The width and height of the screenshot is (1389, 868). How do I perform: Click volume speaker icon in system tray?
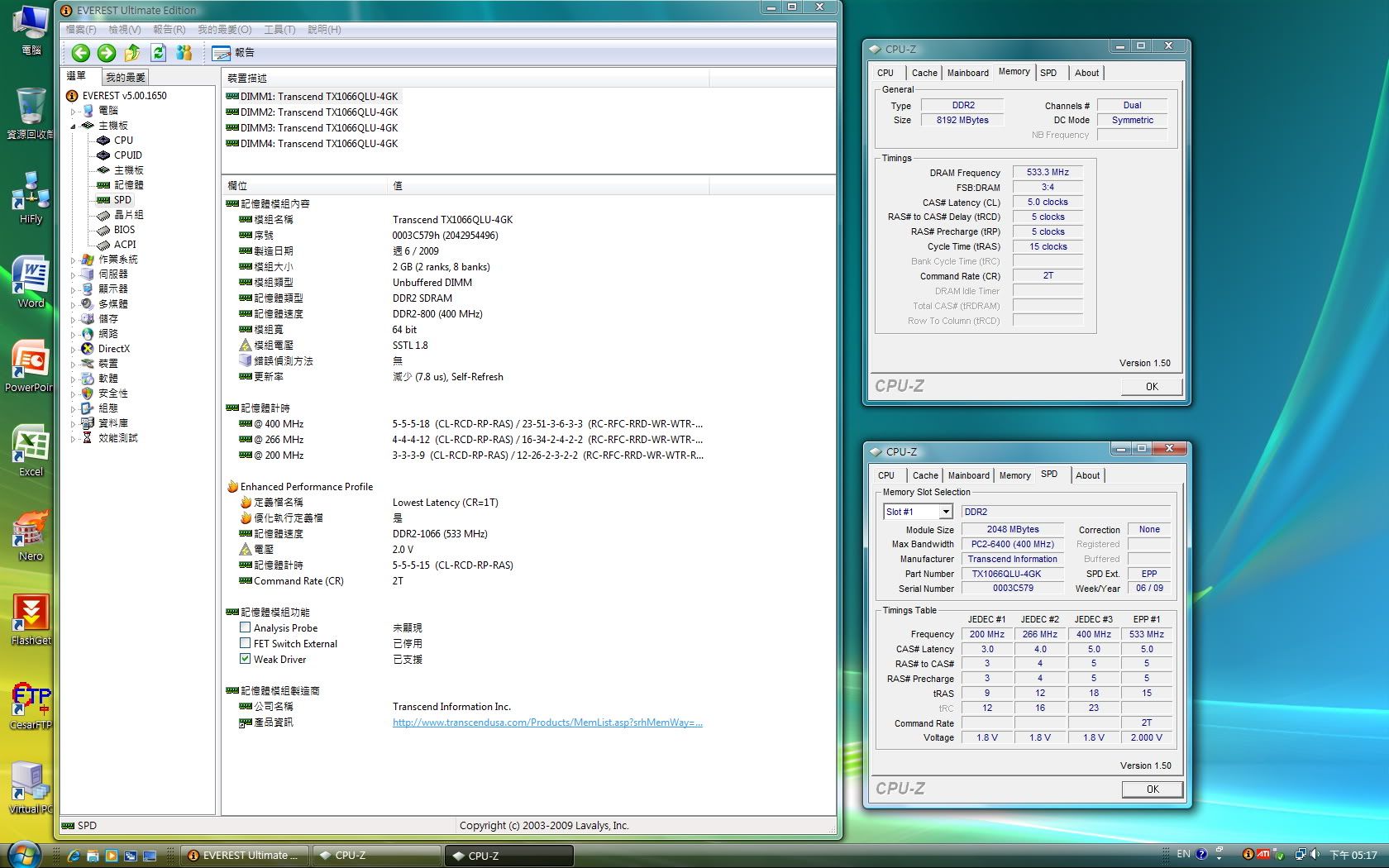coord(1315,855)
